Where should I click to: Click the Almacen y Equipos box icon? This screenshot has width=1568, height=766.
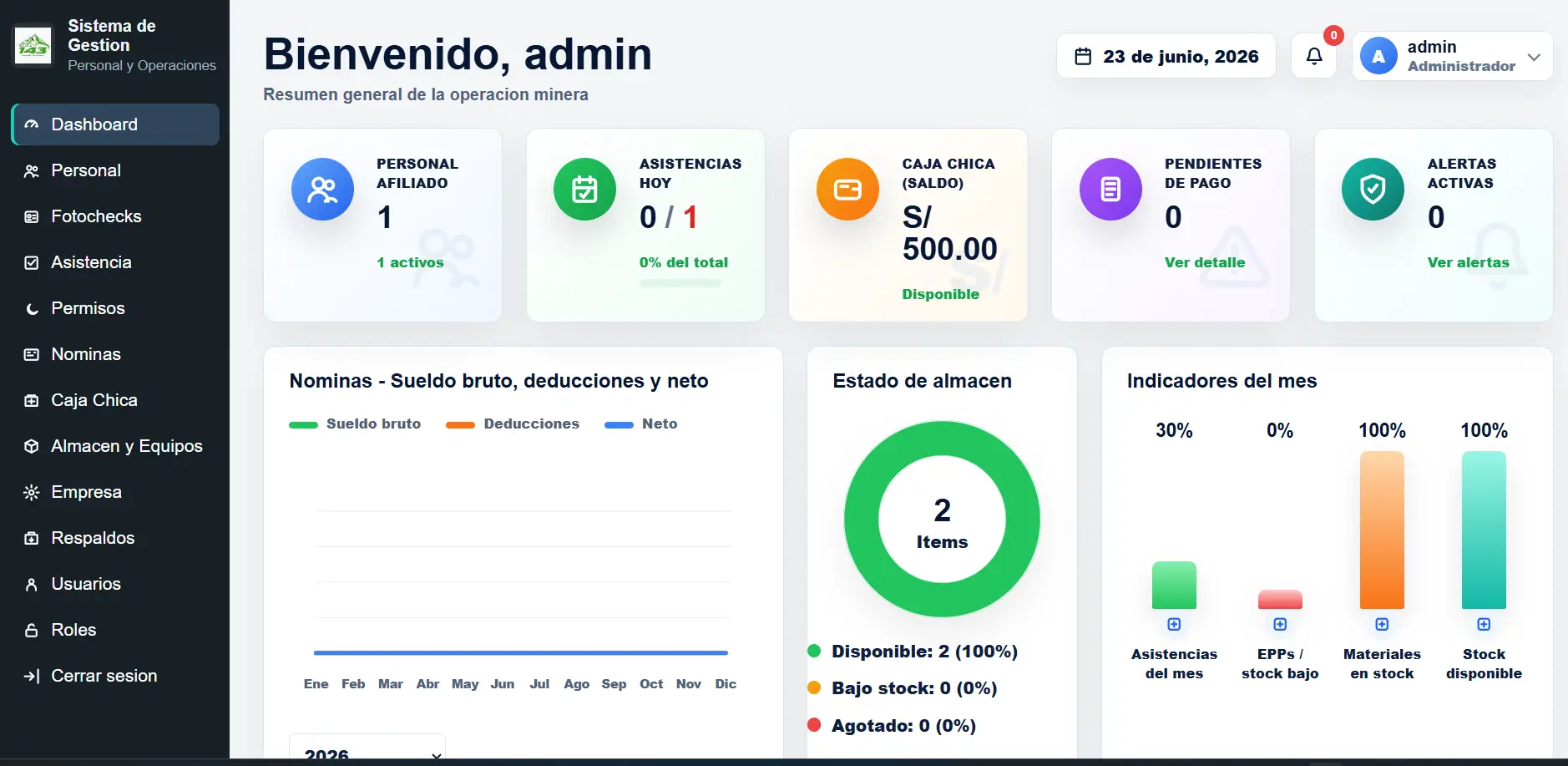pyautogui.click(x=32, y=446)
